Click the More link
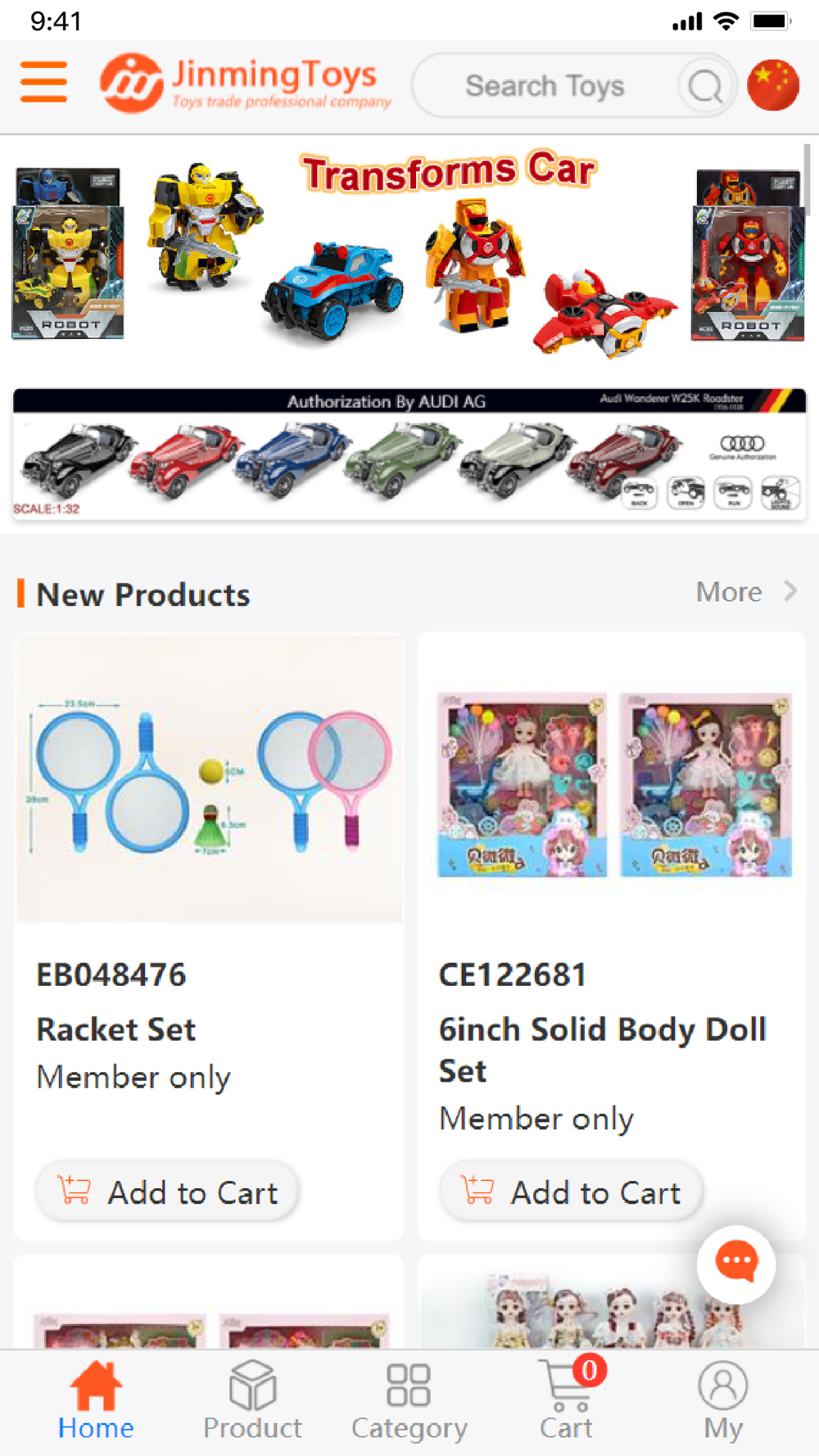Screen dimensions: 819x1456 tap(729, 592)
